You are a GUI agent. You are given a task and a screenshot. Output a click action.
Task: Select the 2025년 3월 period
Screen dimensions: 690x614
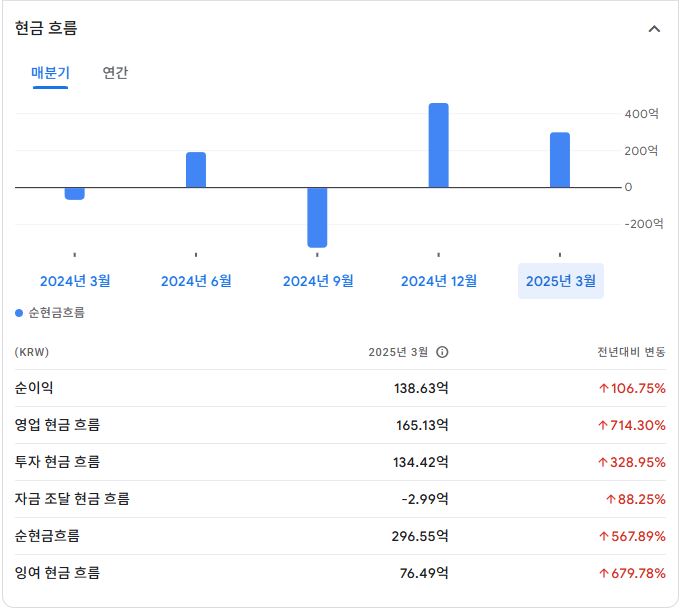[x=561, y=281]
